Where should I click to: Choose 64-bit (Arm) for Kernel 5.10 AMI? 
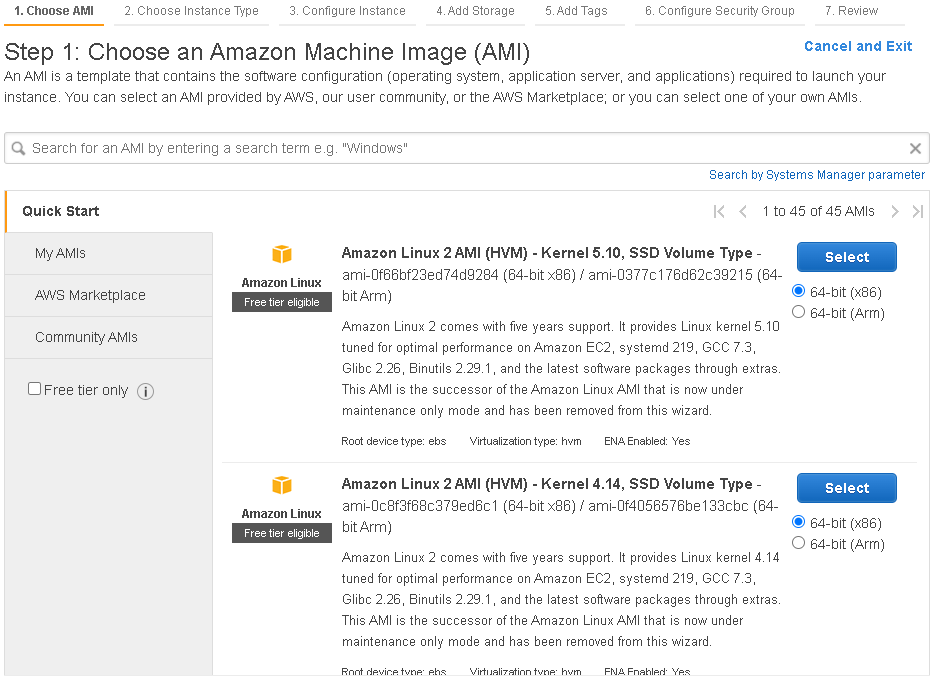pyautogui.click(x=798, y=312)
